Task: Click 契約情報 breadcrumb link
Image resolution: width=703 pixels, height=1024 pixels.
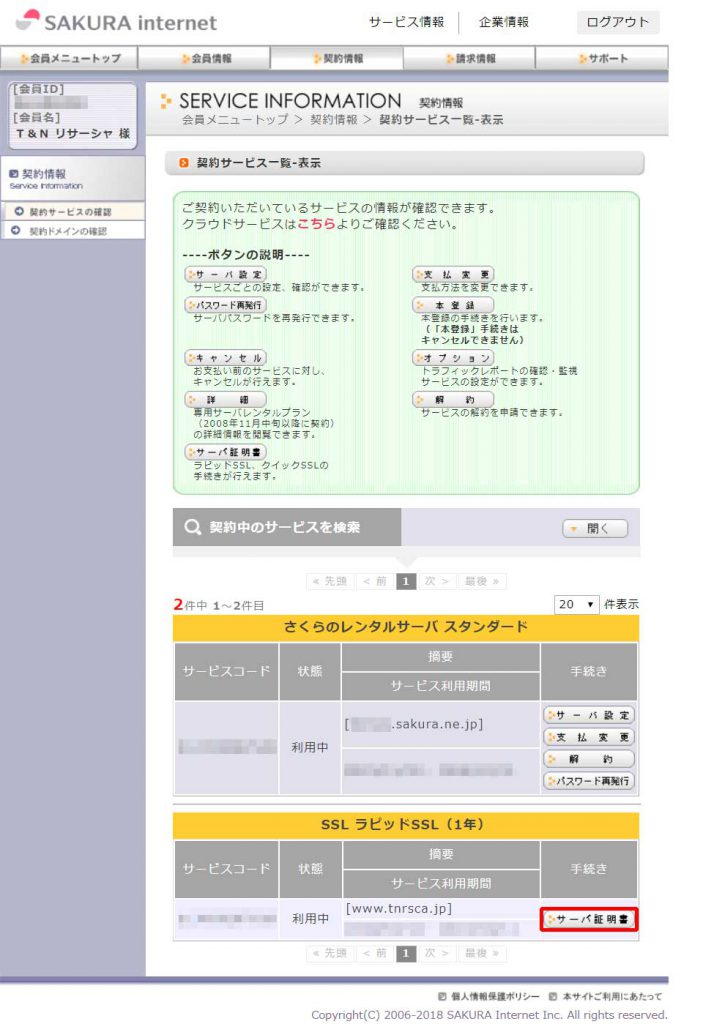Action: coord(333,120)
